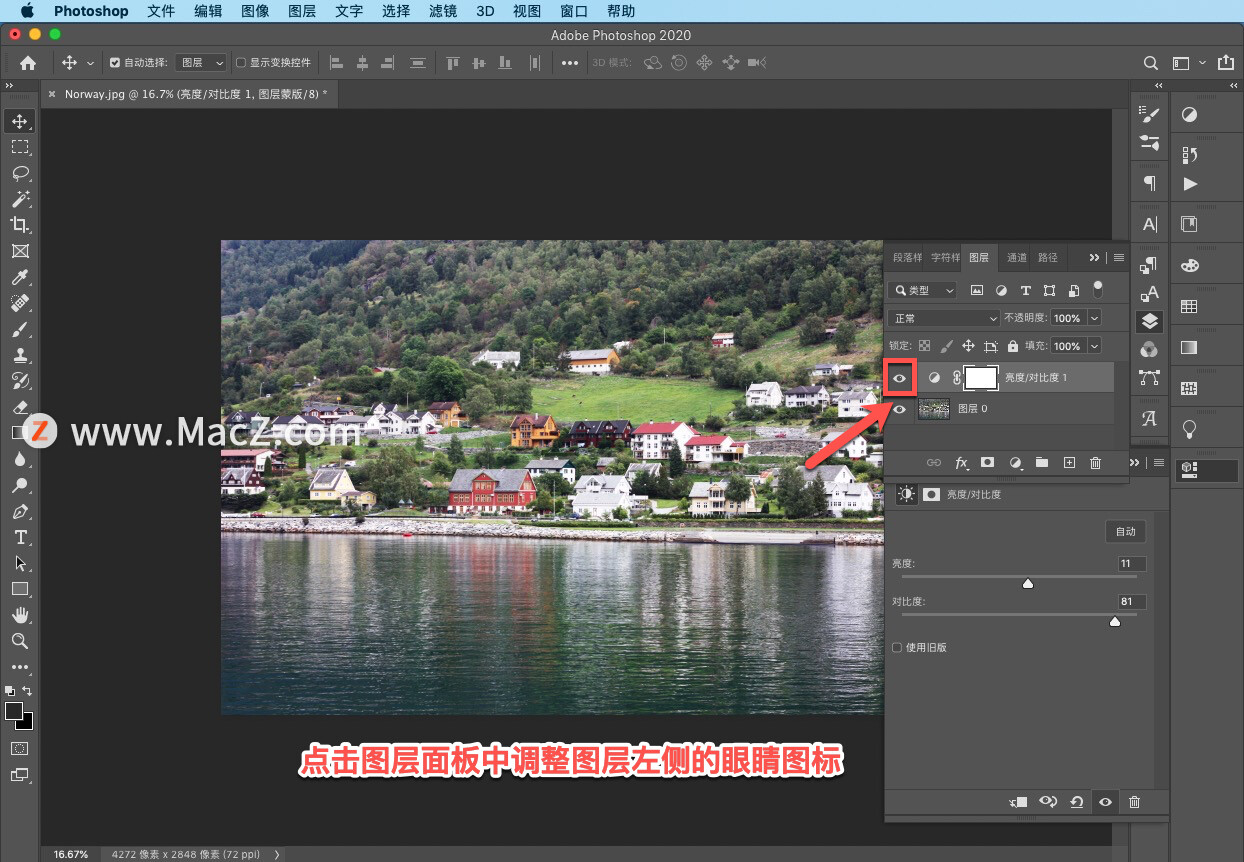This screenshot has width=1244, height=862.
Task: Create a new layer with the plus icon
Action: click(1069, 463)
